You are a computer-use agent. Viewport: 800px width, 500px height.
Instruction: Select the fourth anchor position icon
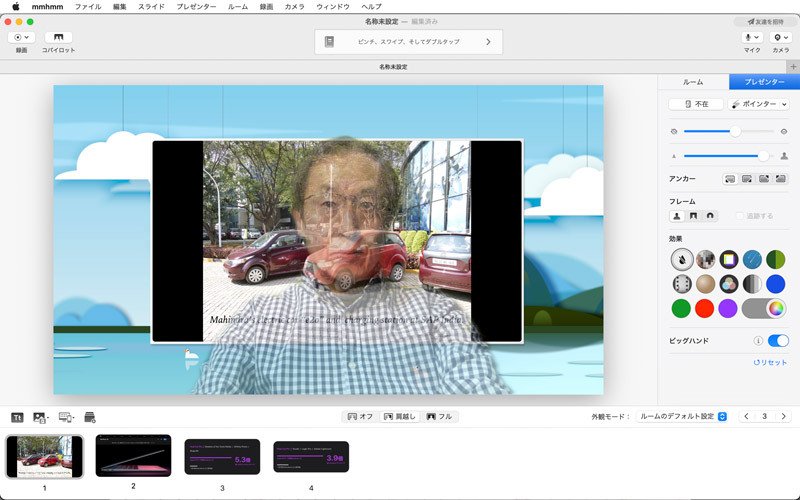click(x=781, y=179)
